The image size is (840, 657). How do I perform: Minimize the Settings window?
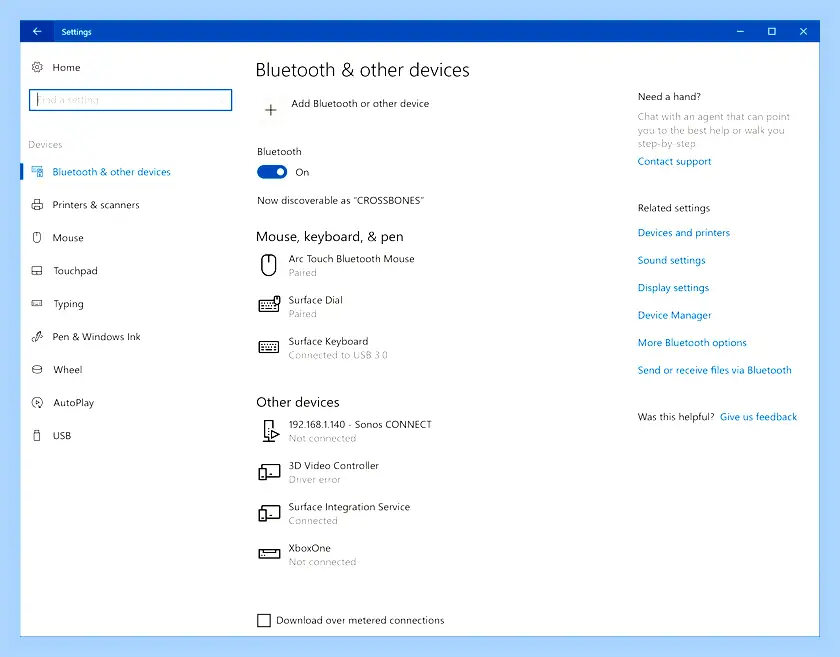click(x=740, y=32)
